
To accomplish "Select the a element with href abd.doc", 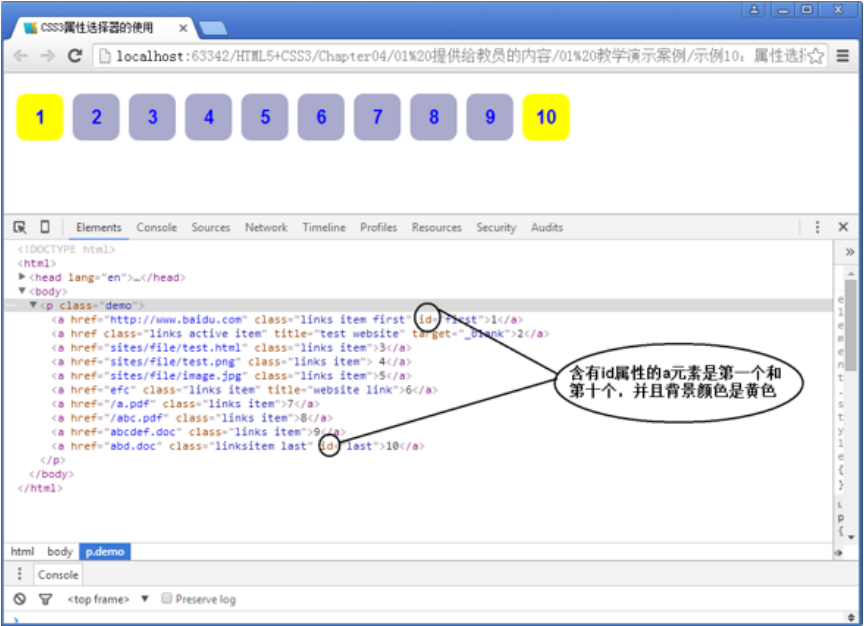I will [238, 446].
